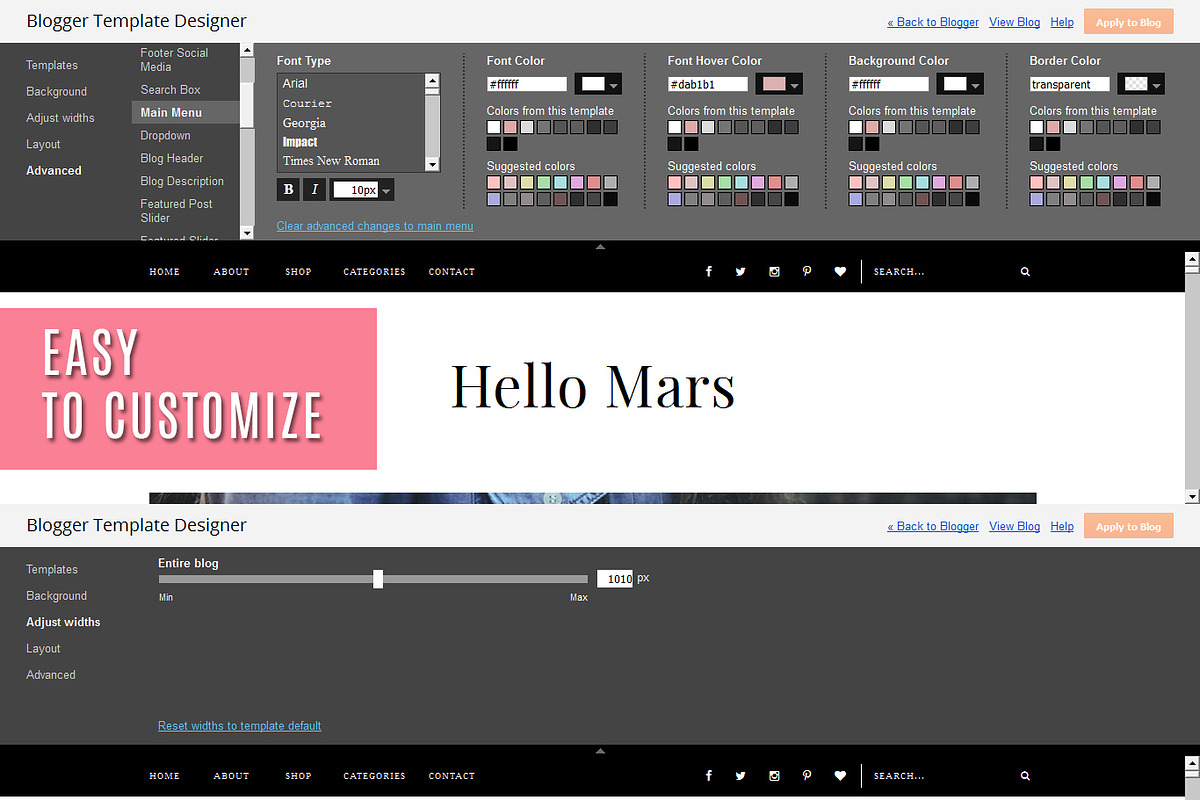Click the search magnifier icon in the preview above Hello Mars

pyautogui.click(x=1025, y=271)
